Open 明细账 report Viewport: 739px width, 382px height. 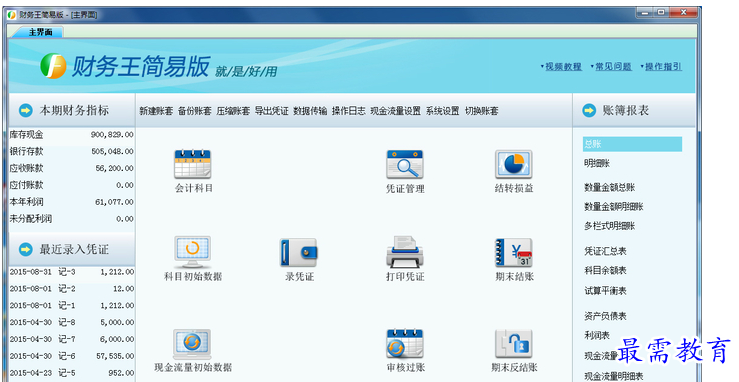pyautogui.click(x=597, y=163)
